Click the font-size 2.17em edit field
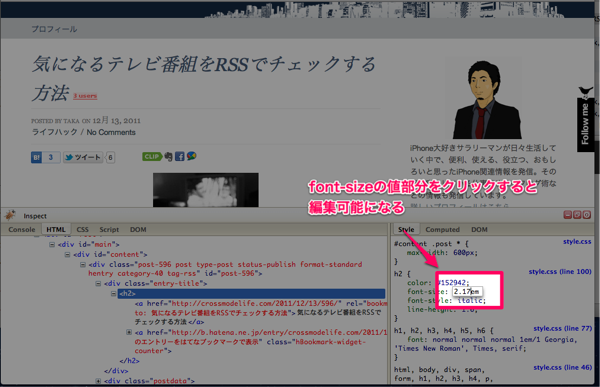Screen dimensions: 600x387 point(466,291)
